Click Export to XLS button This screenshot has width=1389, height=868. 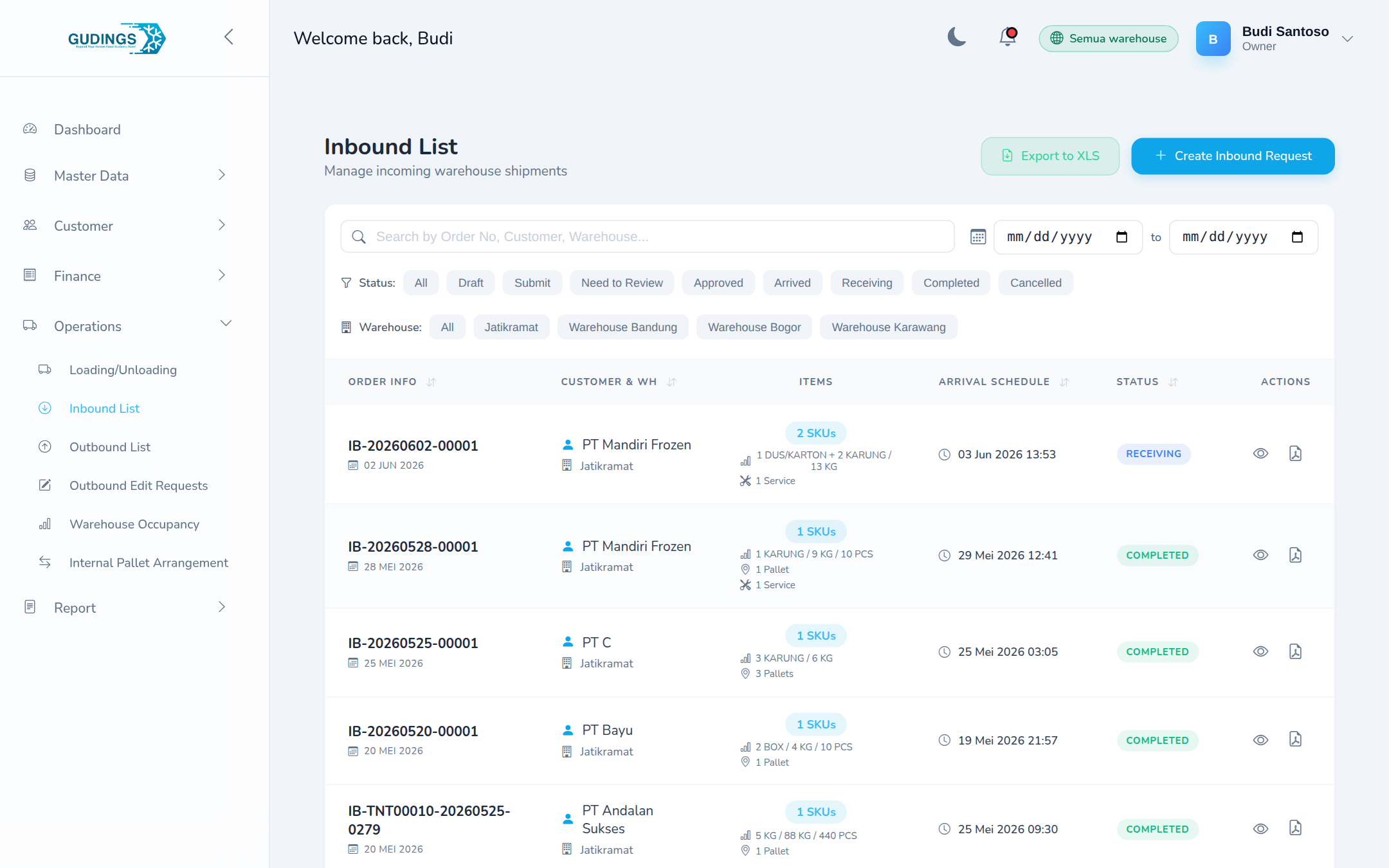point(1050,156)
